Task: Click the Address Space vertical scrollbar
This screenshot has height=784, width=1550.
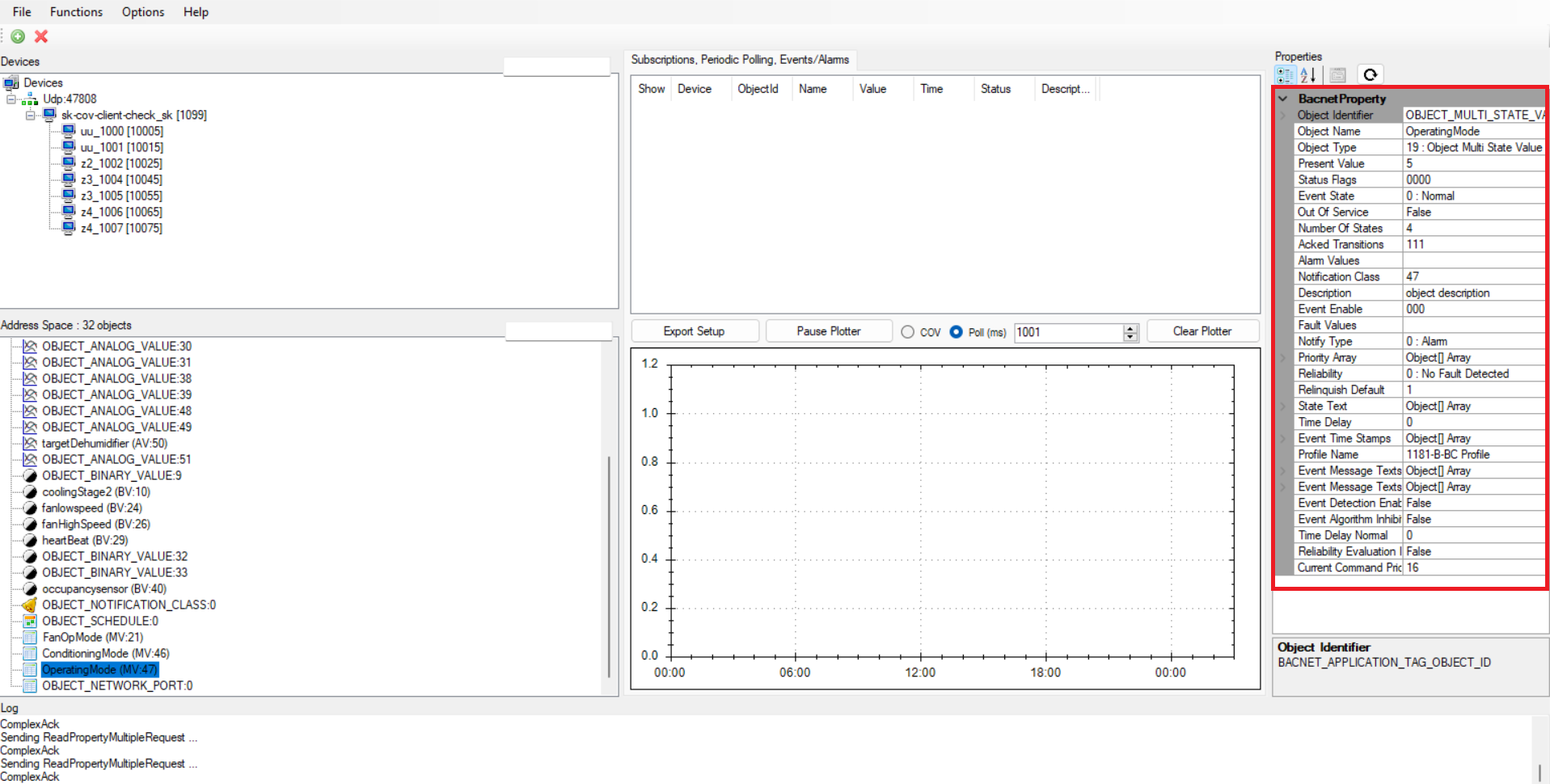Action: (609, 566)
